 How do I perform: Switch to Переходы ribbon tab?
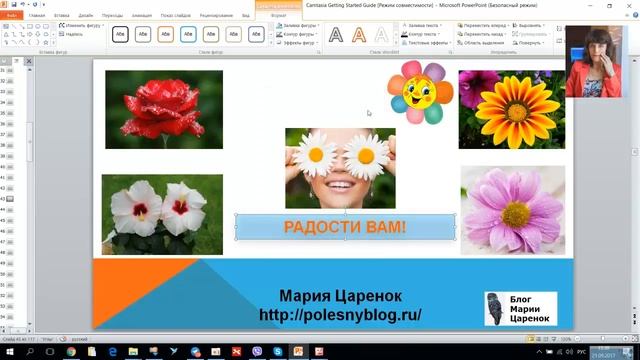tap(112, 16)
